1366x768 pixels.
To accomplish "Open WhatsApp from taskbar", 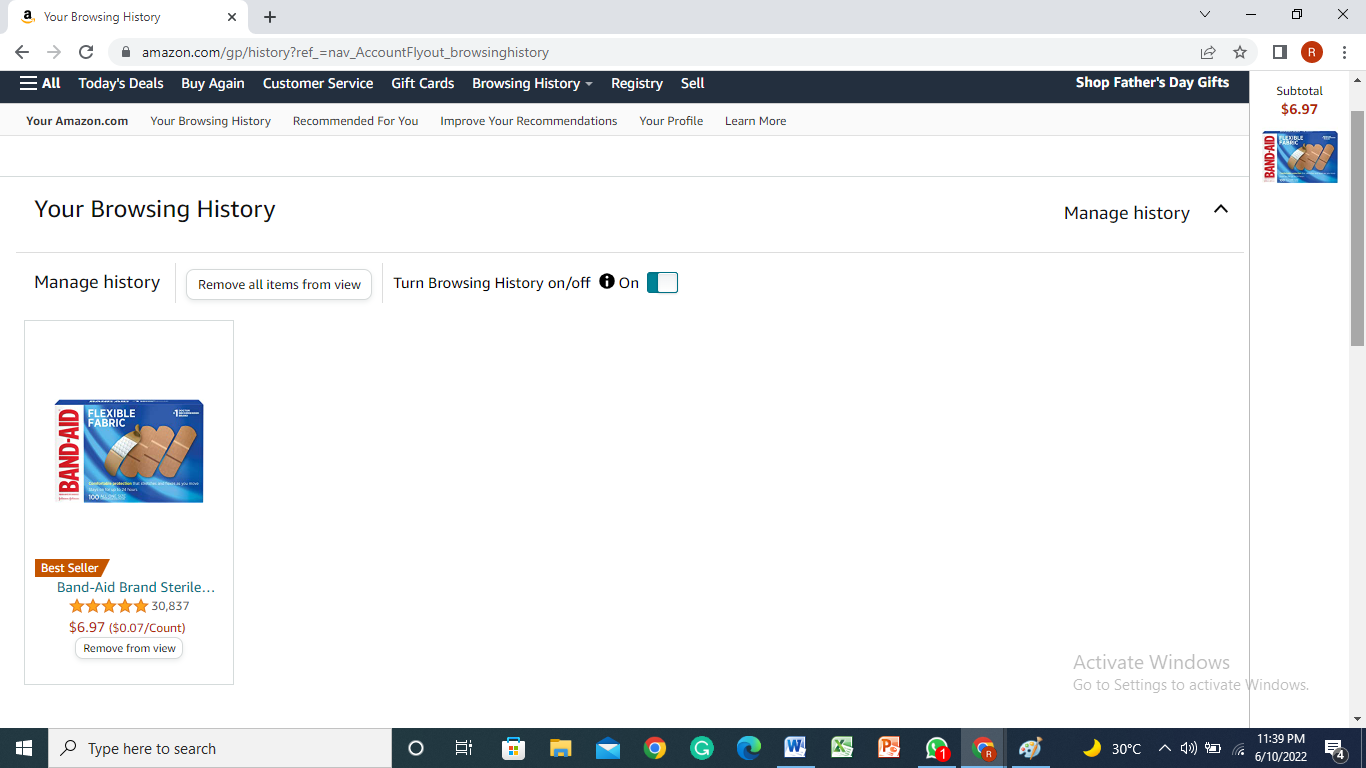I will 937,748.
